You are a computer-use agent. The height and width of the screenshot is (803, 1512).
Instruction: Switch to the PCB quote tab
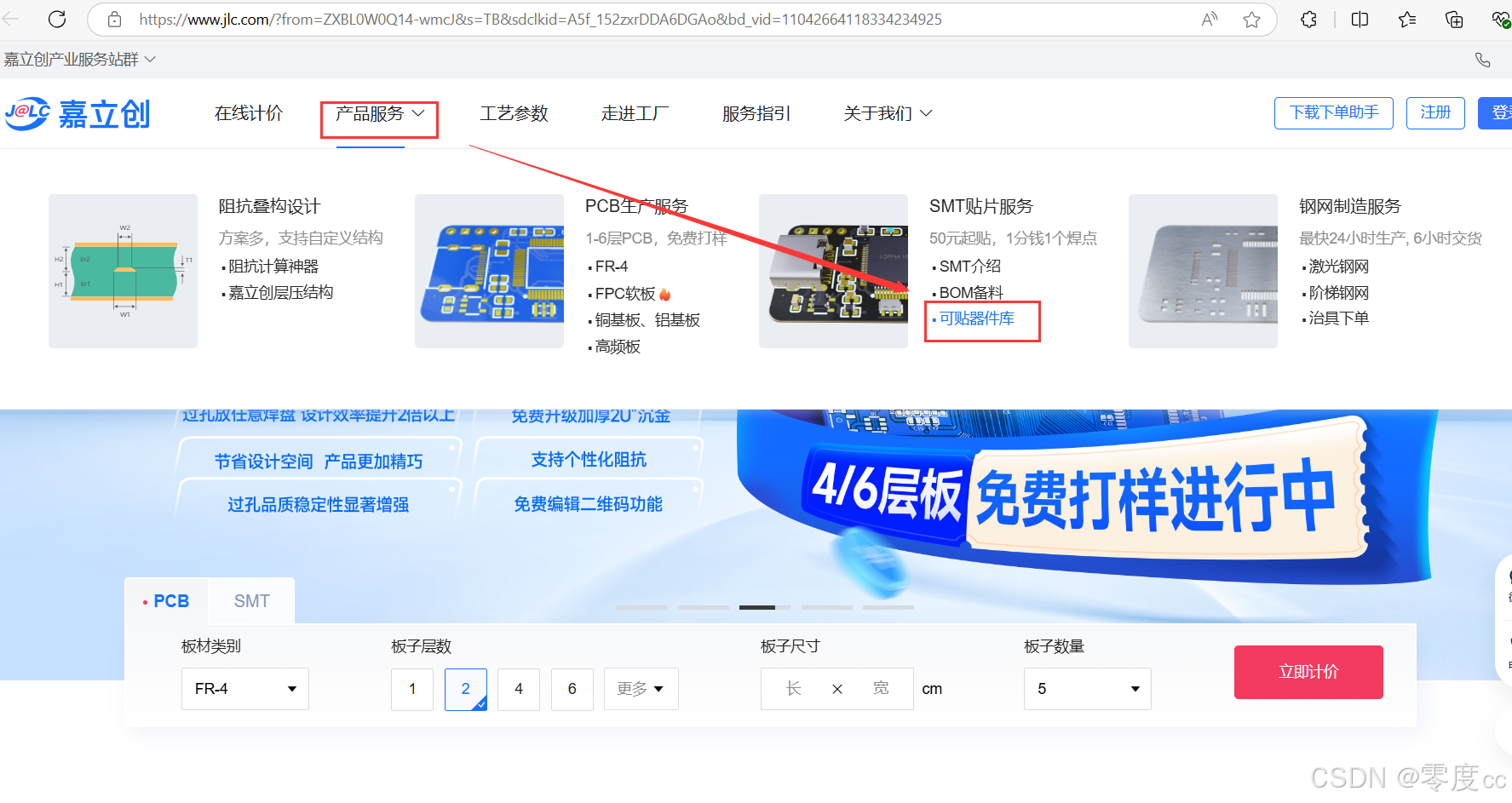tap(168, 601)
